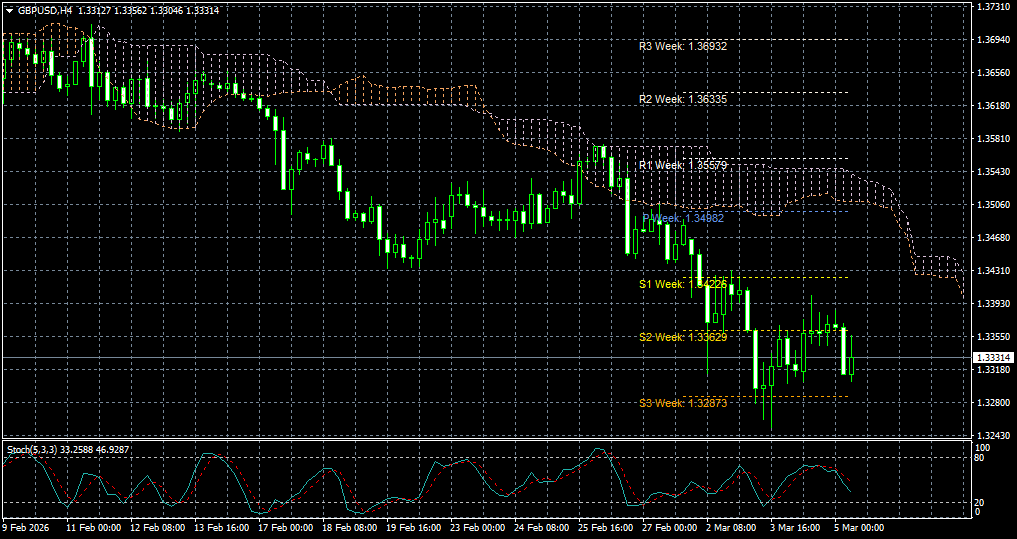1017x539 pixels.
Task: Click price axis value 1.34310
Action: [x=992, y=270]
